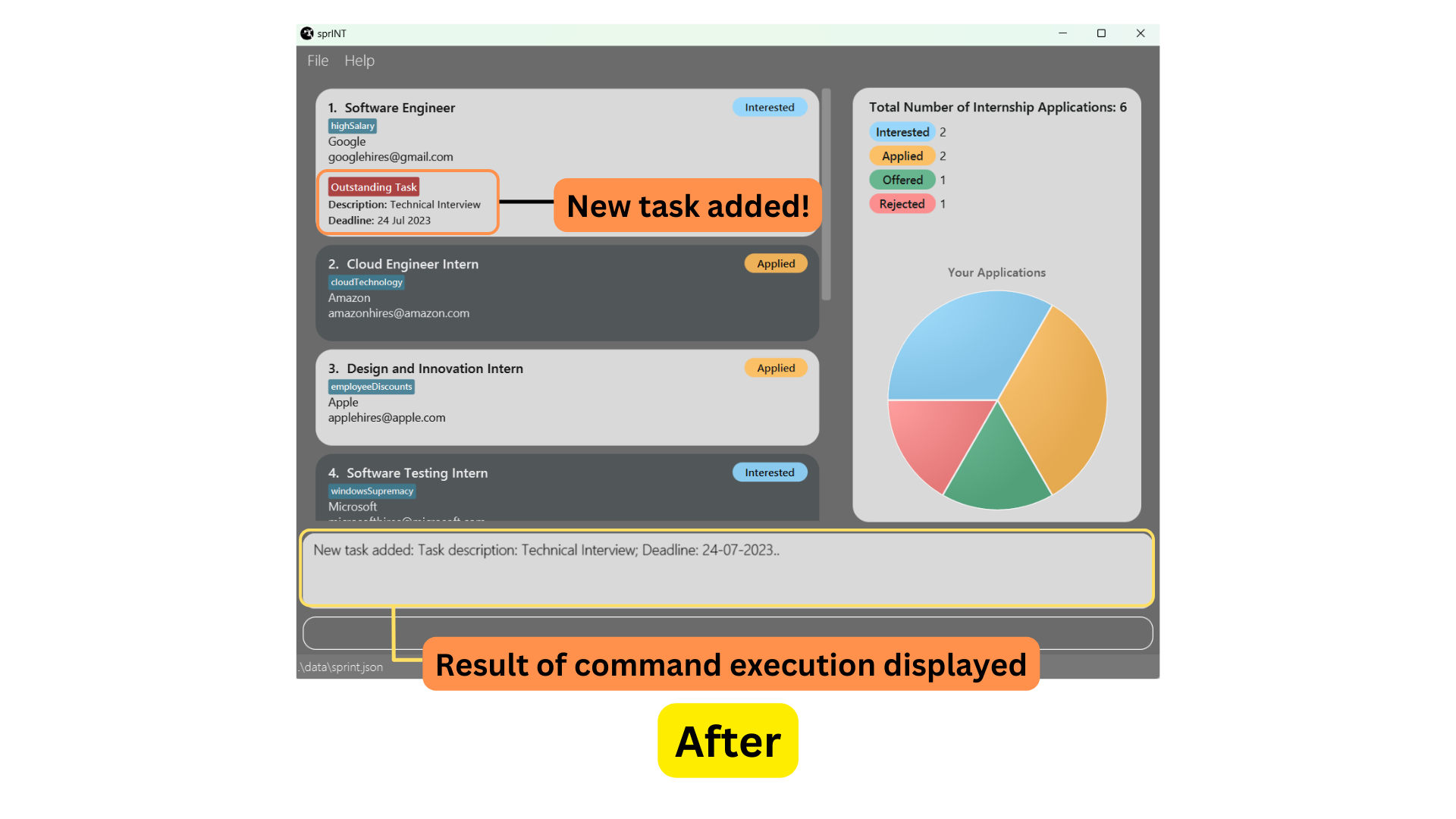Select the 'Interested' status badge on Software Engineer
This screenshot has width=1456, height=819.
769,107
